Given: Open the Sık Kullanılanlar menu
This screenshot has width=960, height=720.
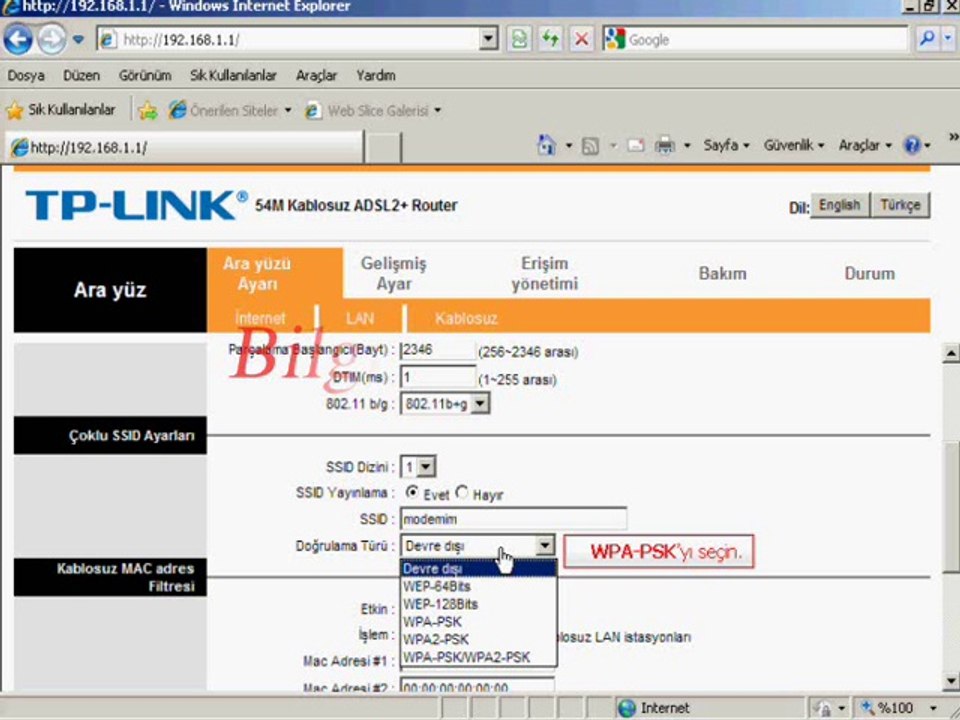Looking at the screenshot, I should [x=233, y=75].
